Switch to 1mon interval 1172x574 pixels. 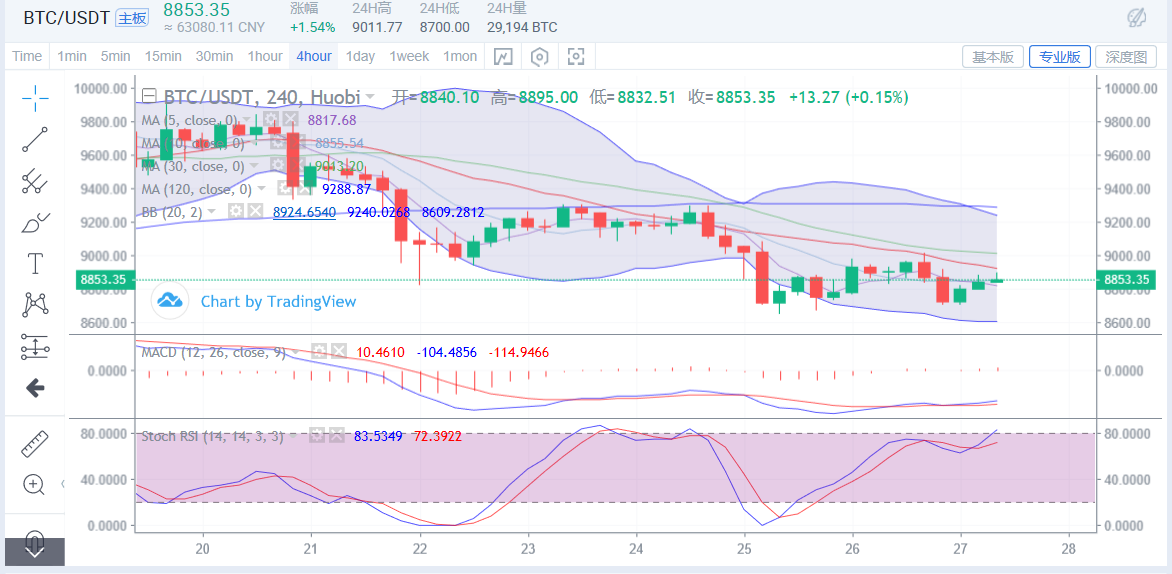click(x=460, y=56)
